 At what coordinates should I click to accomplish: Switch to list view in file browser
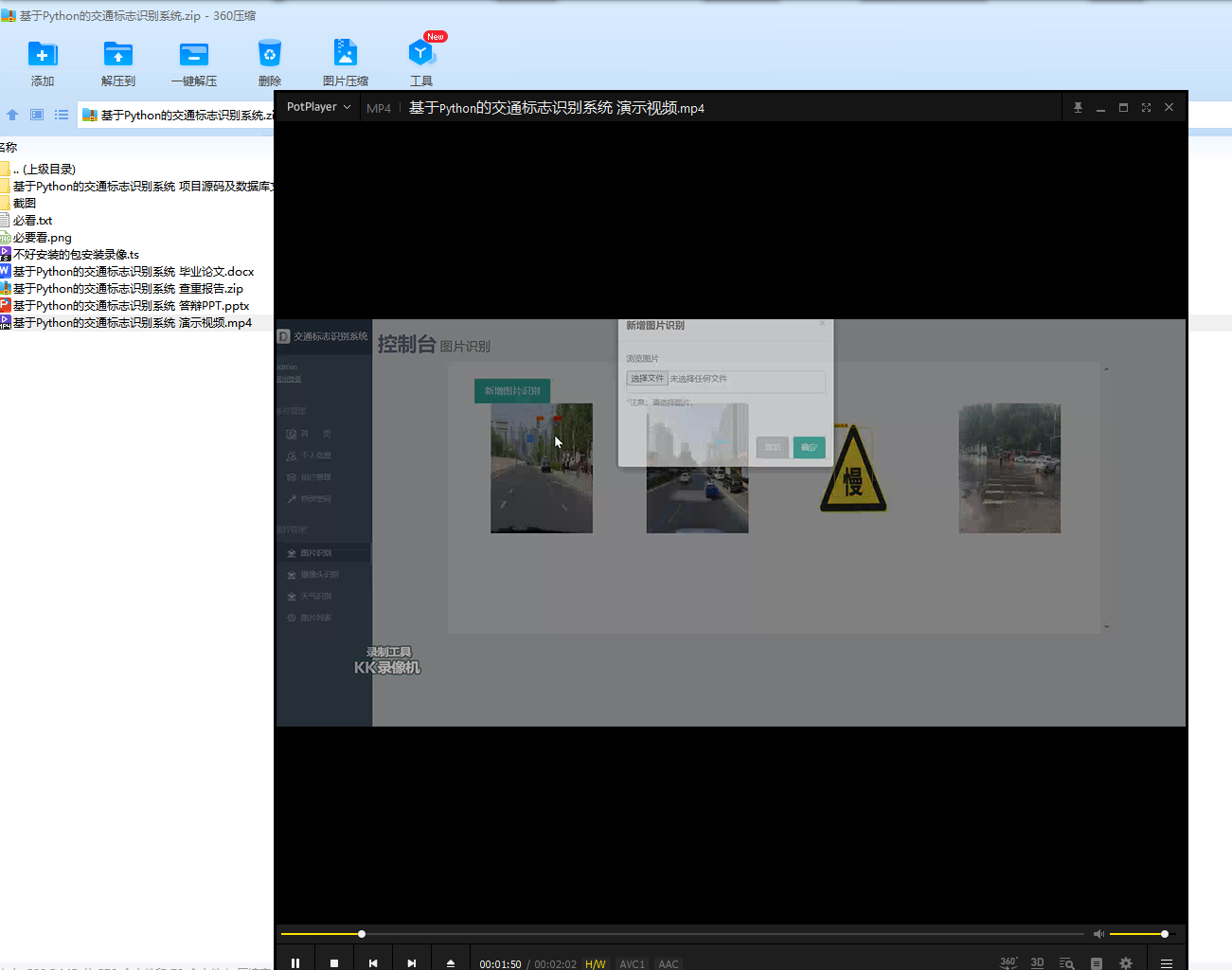coord(62,115)
